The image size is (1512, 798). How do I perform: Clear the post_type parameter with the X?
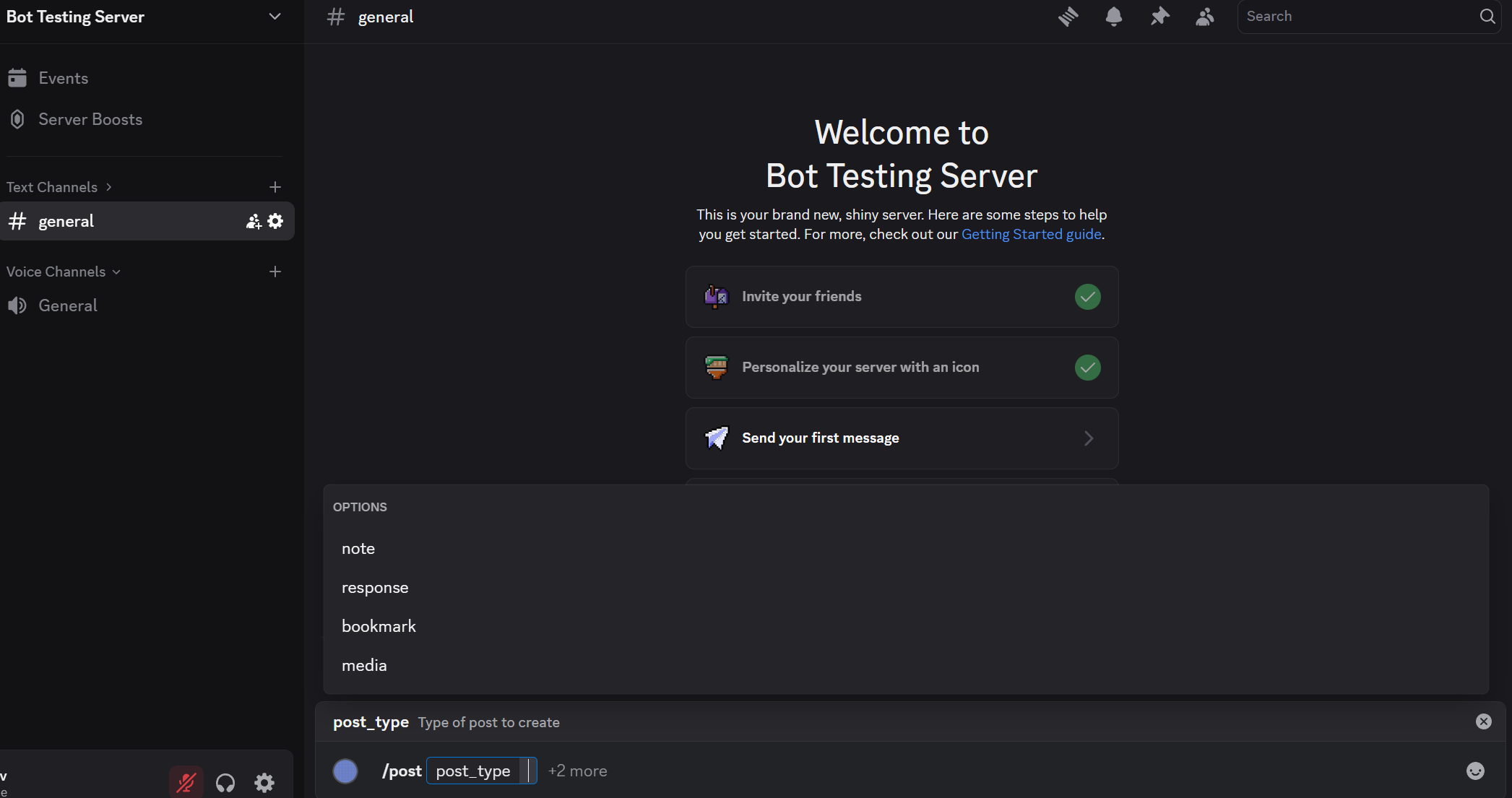(x=1483, y=721)
